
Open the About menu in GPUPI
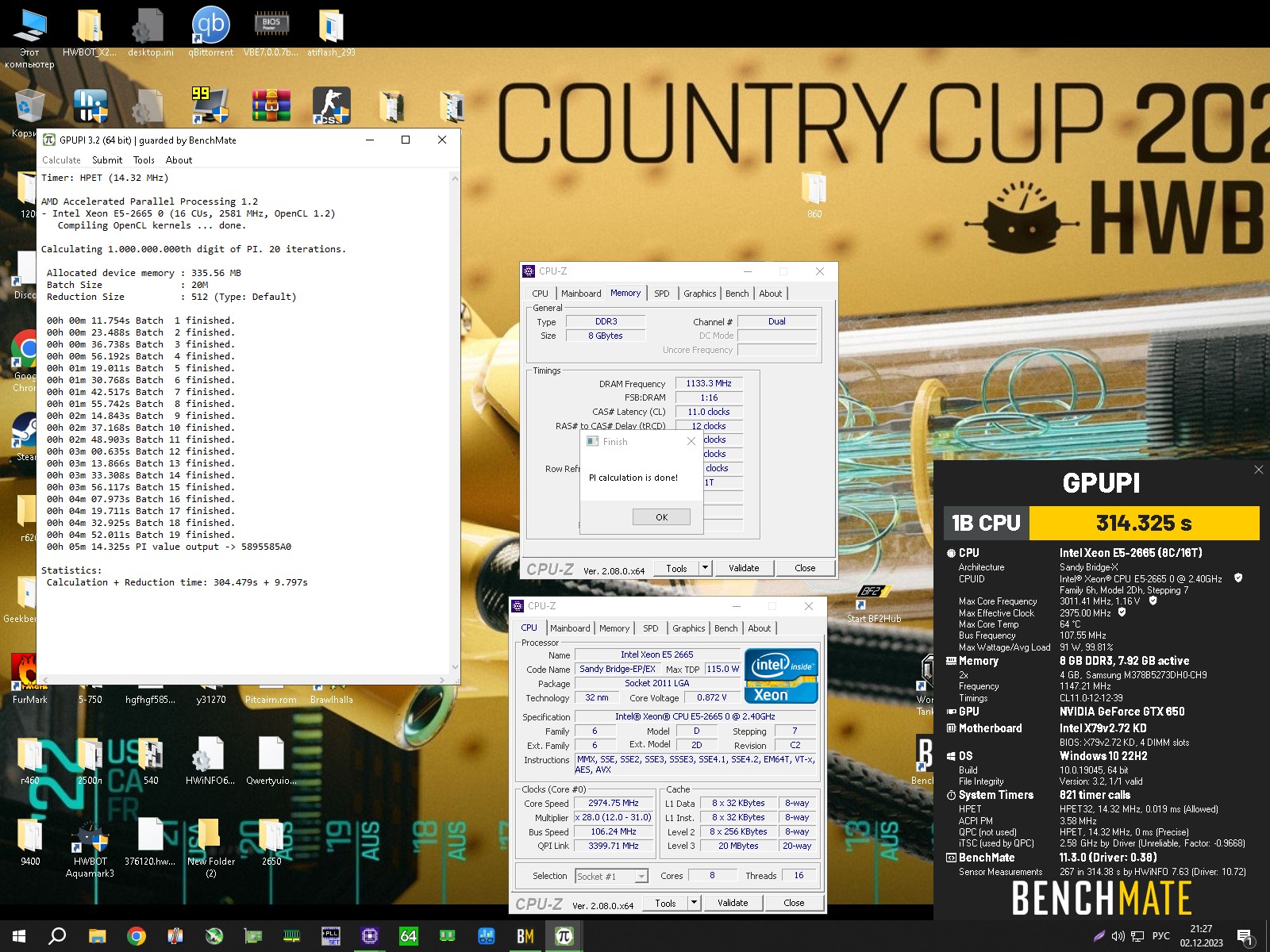(x=179, y=159)
